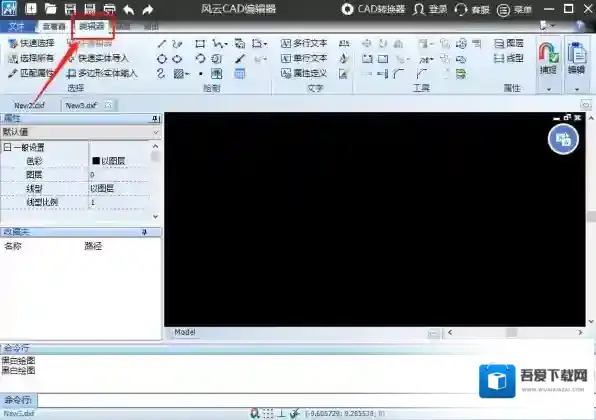Toggle ortho mode in status bar
Viewport: 596px width, 420px height.
coord(281,413)
